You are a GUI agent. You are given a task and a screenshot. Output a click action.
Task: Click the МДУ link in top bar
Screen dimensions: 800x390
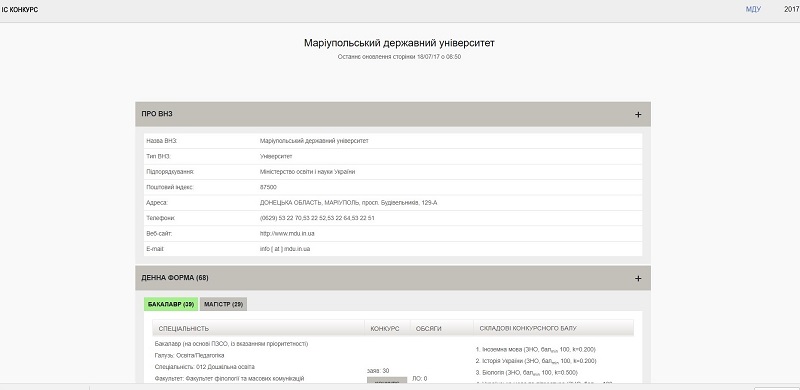tap(753, 9)
